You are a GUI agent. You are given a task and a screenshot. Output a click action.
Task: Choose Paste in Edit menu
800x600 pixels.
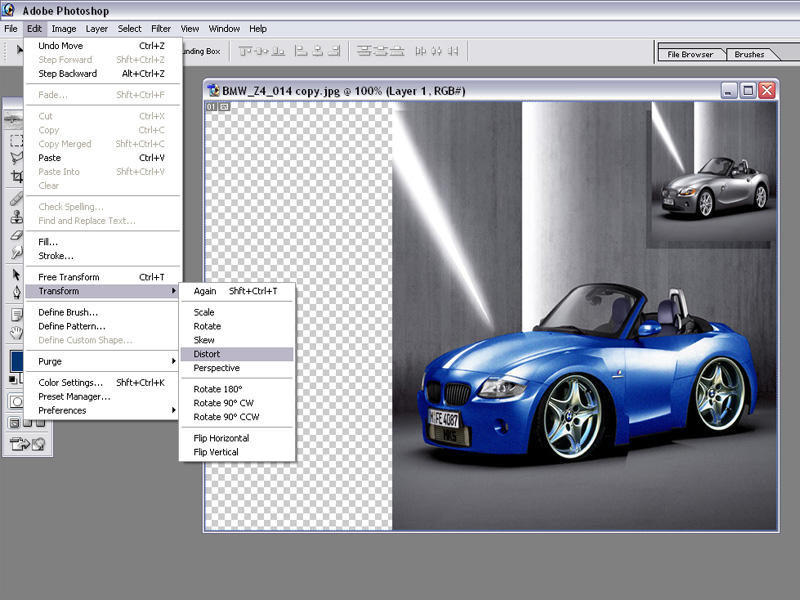(x=102, y=158)
